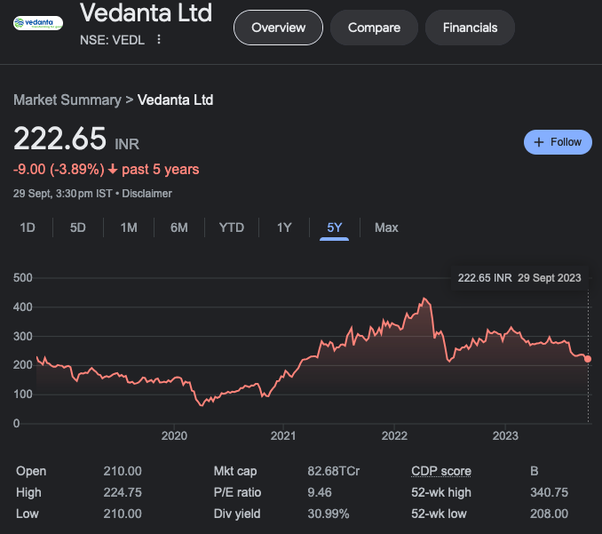Select the 1D time range
602x534 pixels.
click(28, 228)
